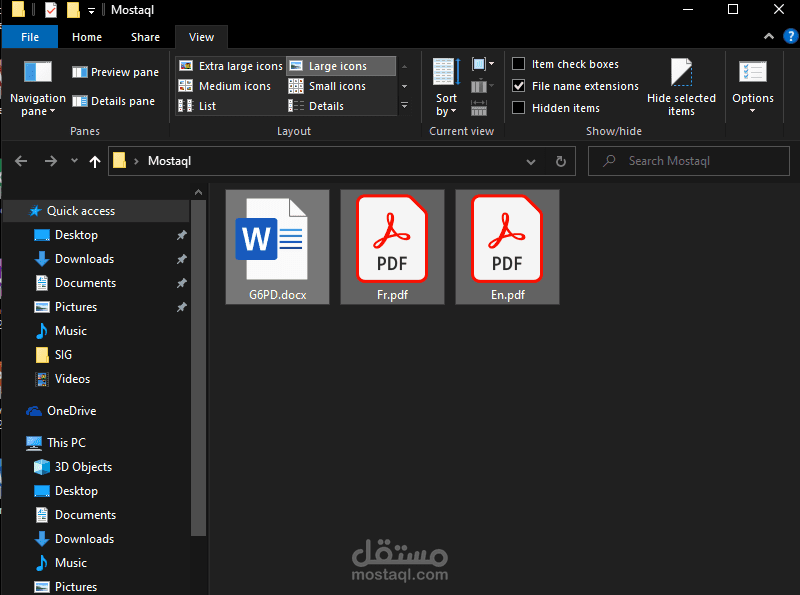
Task: Open the Navigation pane dropdown
Action: tap(38, 88)
